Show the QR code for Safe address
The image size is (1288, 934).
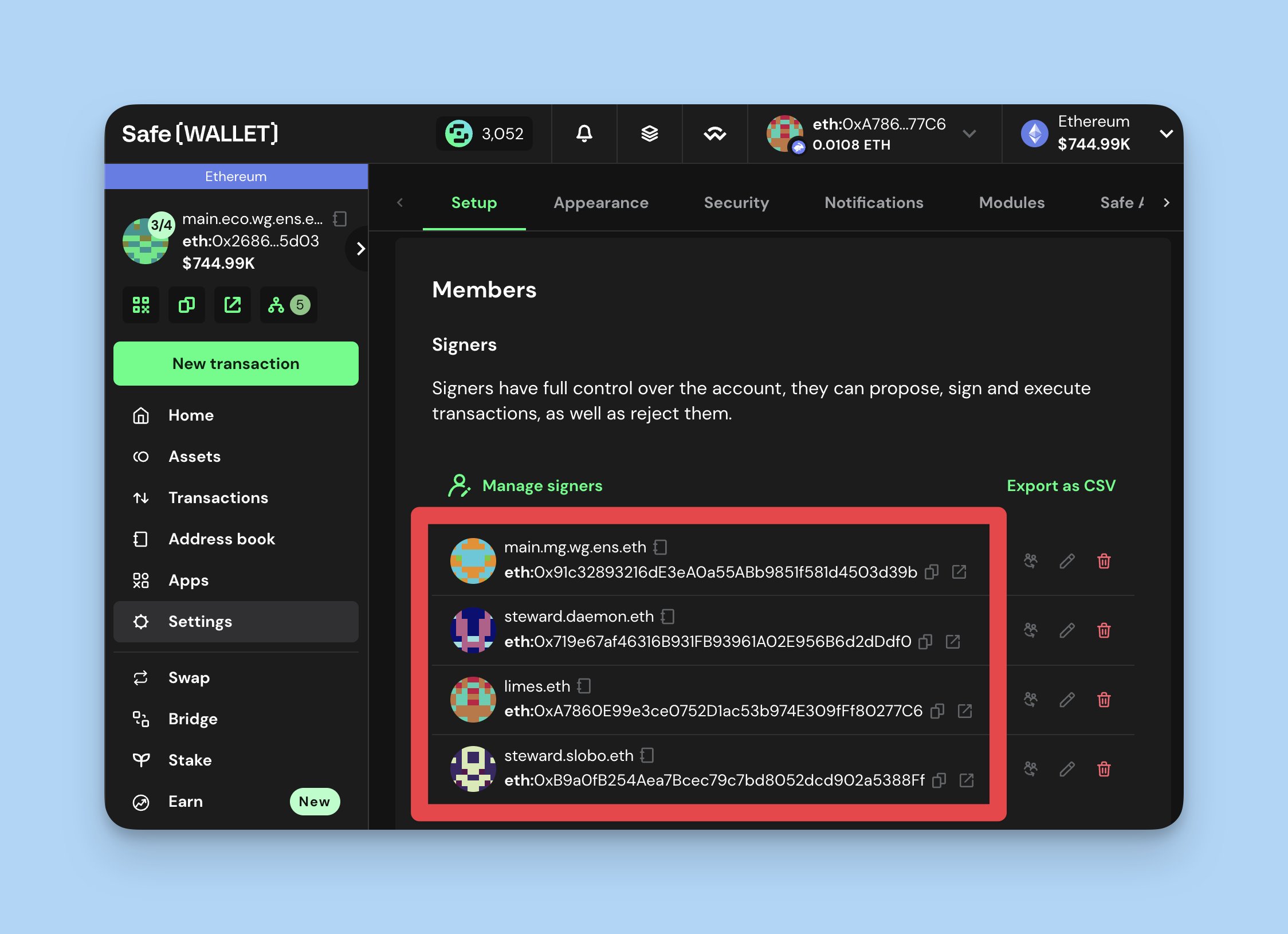point(141,305)
